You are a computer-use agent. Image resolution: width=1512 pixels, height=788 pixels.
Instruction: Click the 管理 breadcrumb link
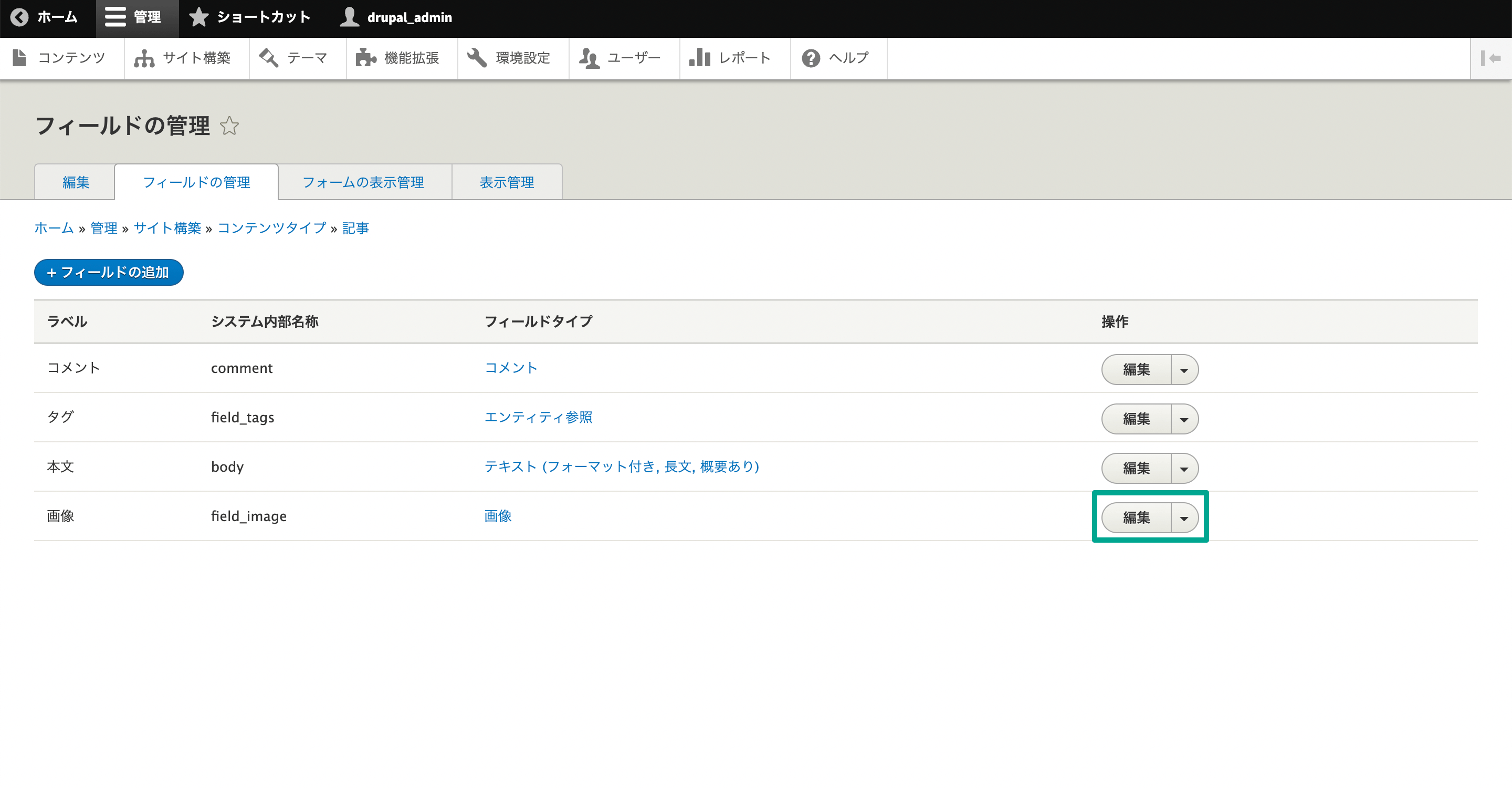tap(104, 228)
